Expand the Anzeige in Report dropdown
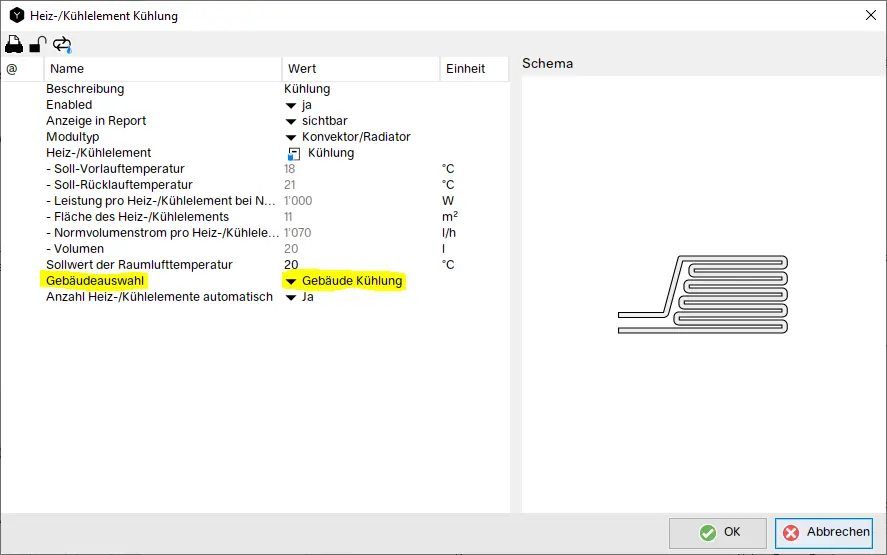Viewport: 887px width, 555px height. (291, 121)
